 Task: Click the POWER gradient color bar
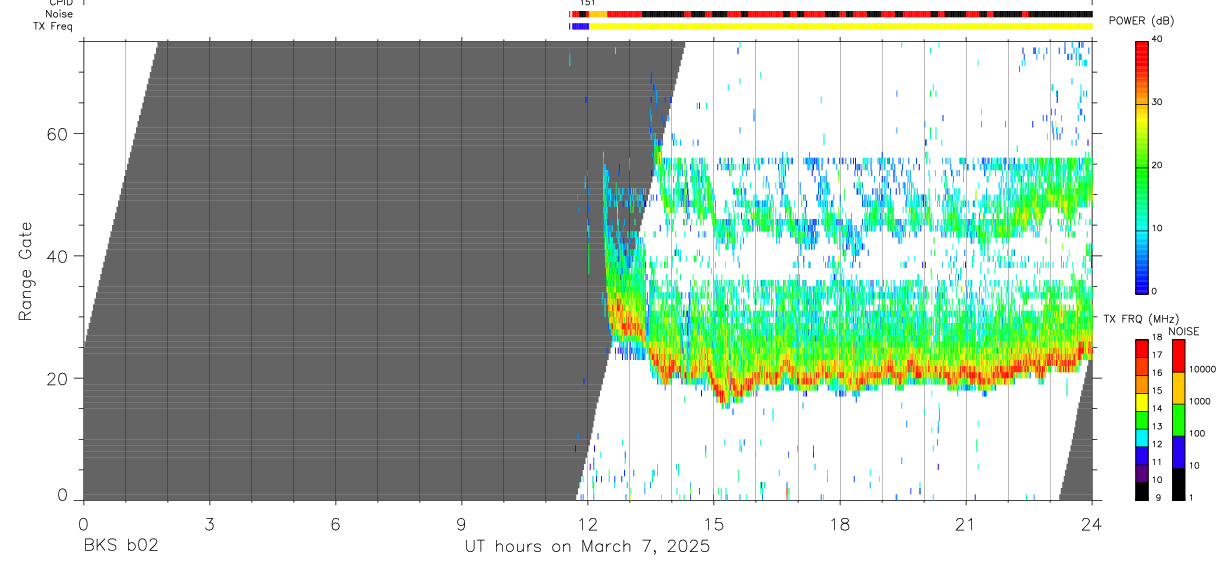1142,166
